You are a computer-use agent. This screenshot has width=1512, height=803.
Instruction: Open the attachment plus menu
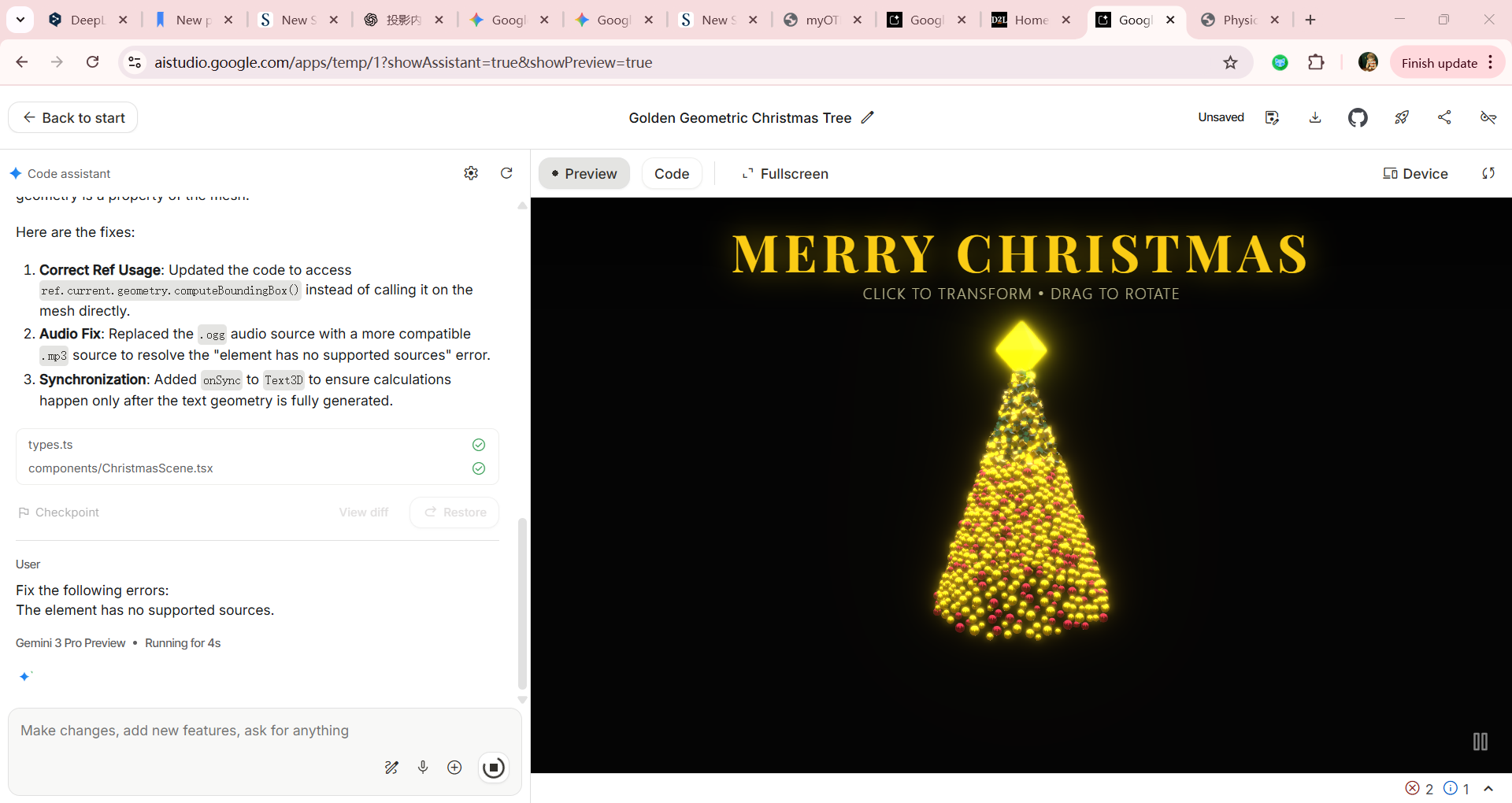454,768
